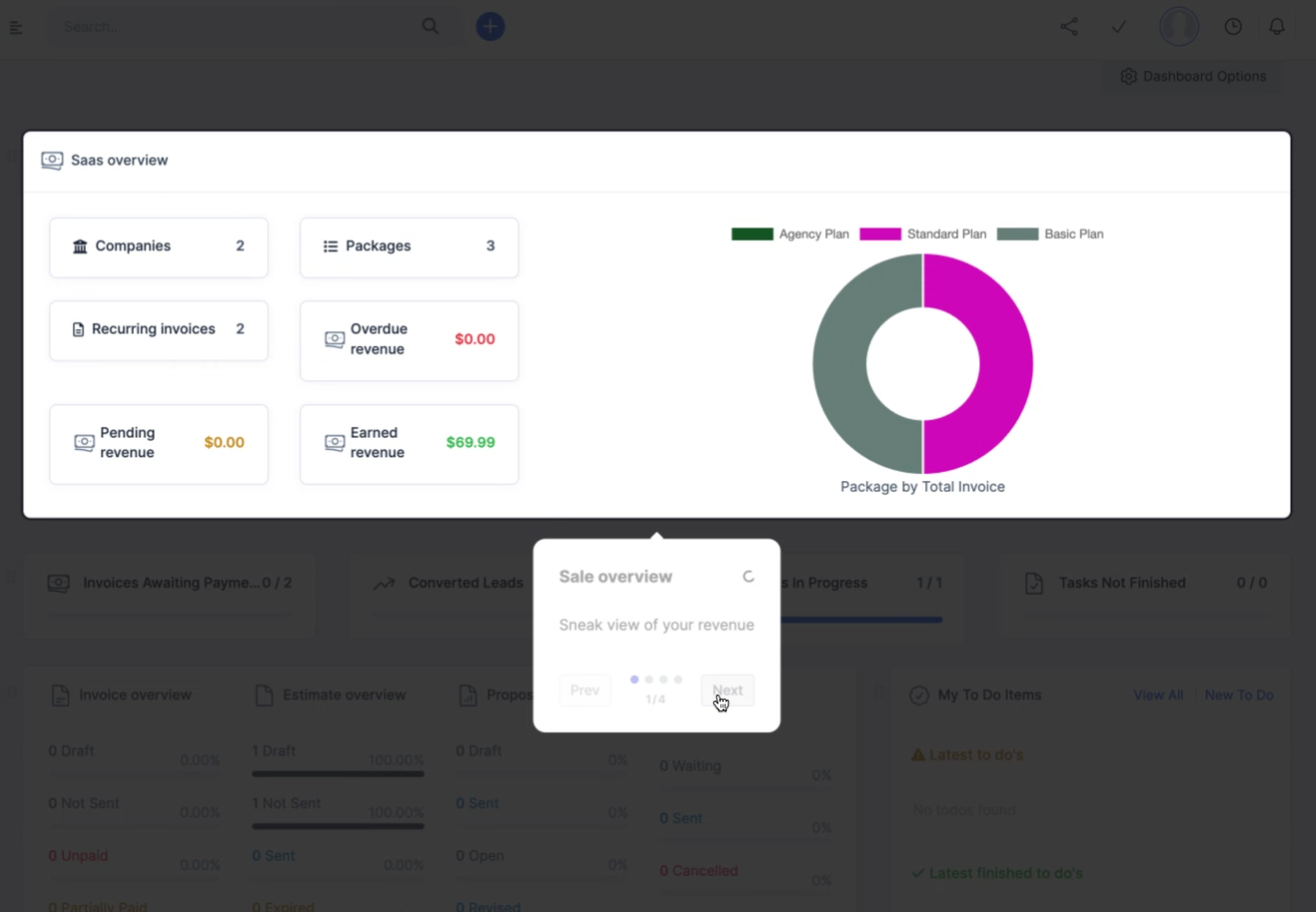Click the blue plus quick-create button
The image size is (1316, 912).
coord(490,27)
